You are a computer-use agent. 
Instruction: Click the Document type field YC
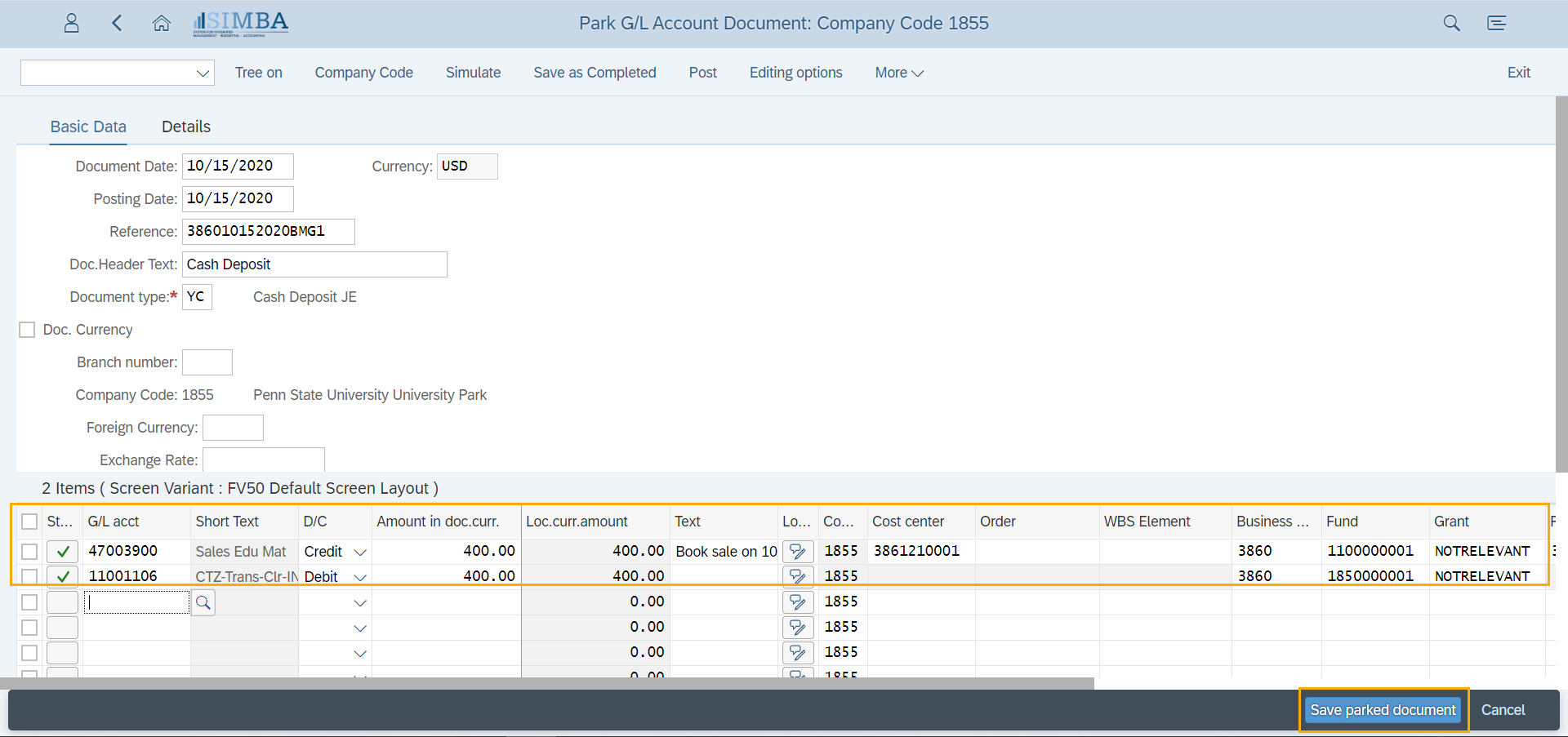point(197,297)
